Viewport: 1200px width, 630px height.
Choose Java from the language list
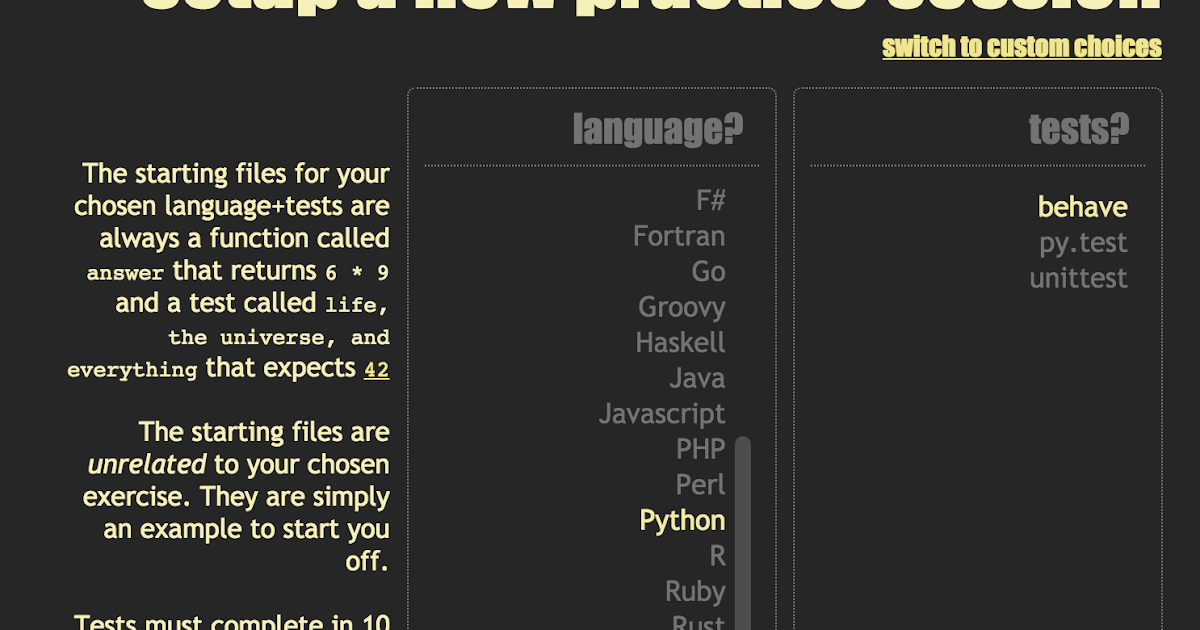697,378
